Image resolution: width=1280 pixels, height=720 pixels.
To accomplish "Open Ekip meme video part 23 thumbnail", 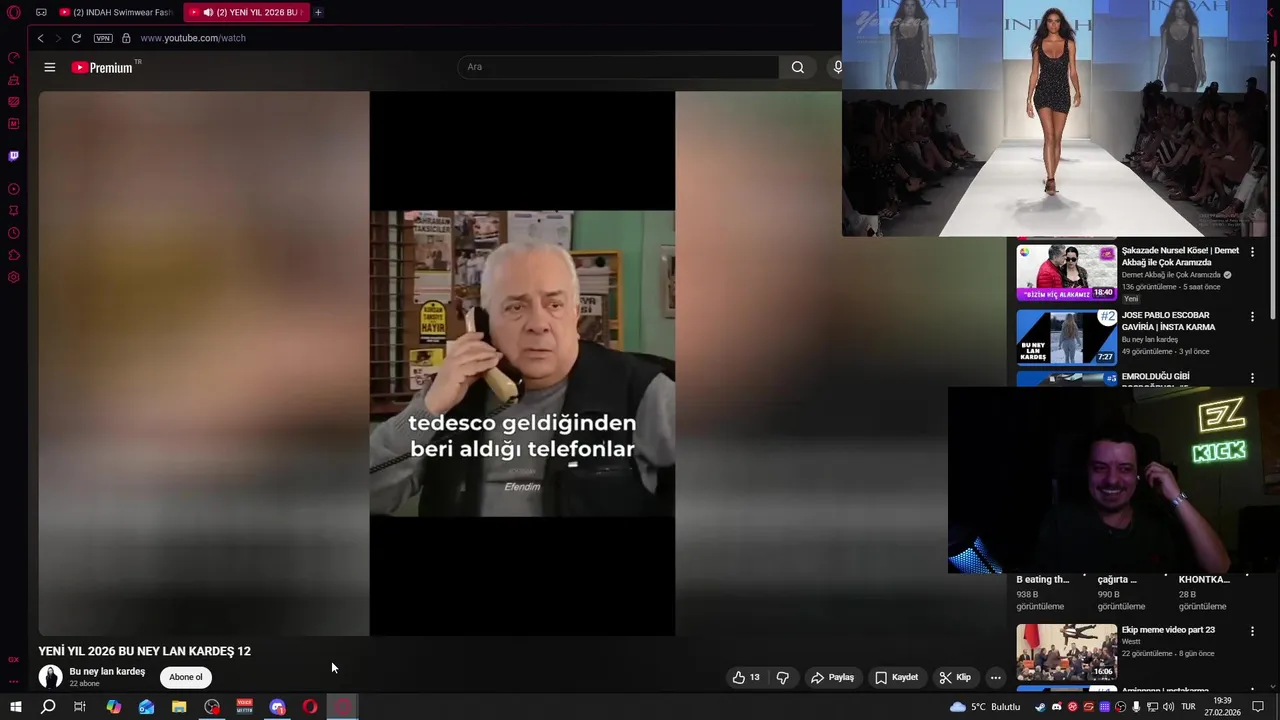I will tap(1066, 652).
